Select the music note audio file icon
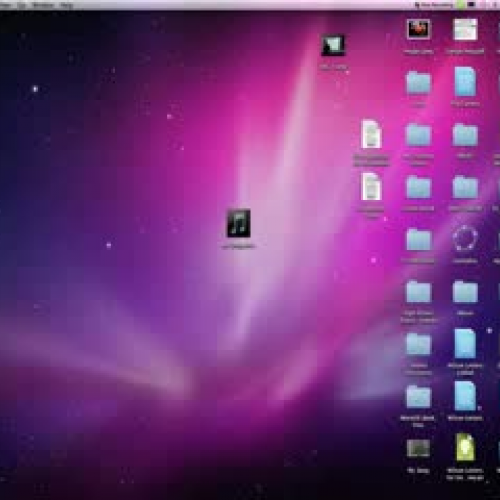 click(239, 223)
